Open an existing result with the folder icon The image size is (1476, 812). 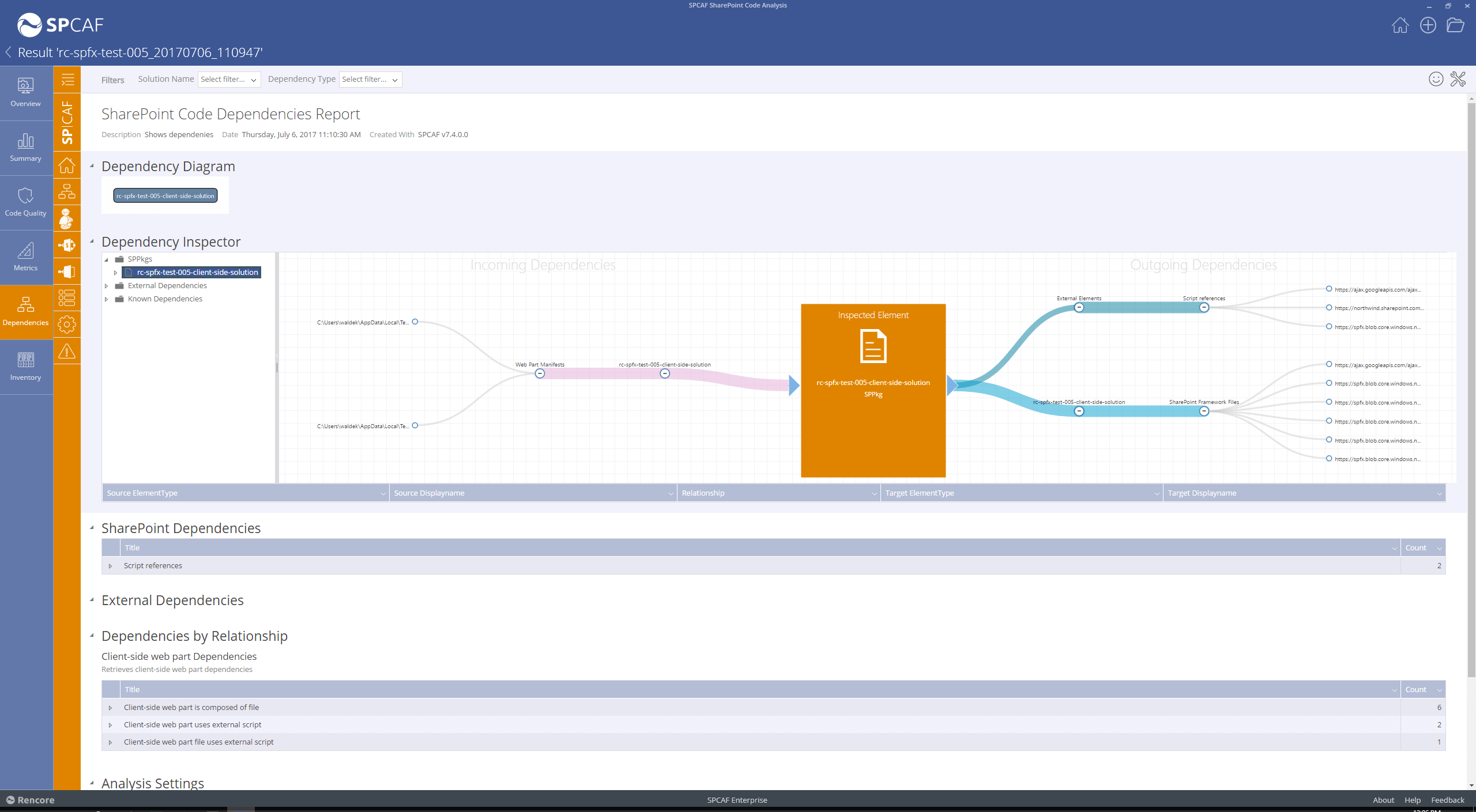[x=1455, y=25]
